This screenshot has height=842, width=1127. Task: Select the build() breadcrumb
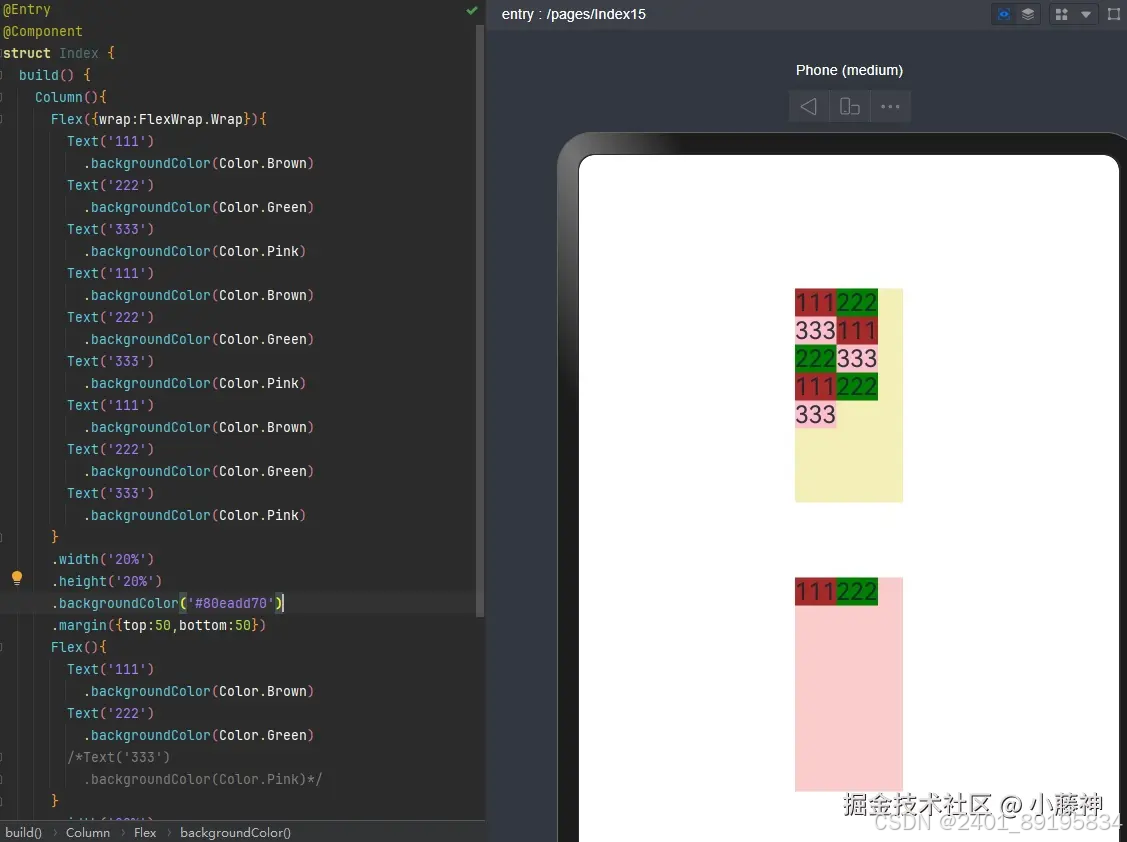coord(23,833)
